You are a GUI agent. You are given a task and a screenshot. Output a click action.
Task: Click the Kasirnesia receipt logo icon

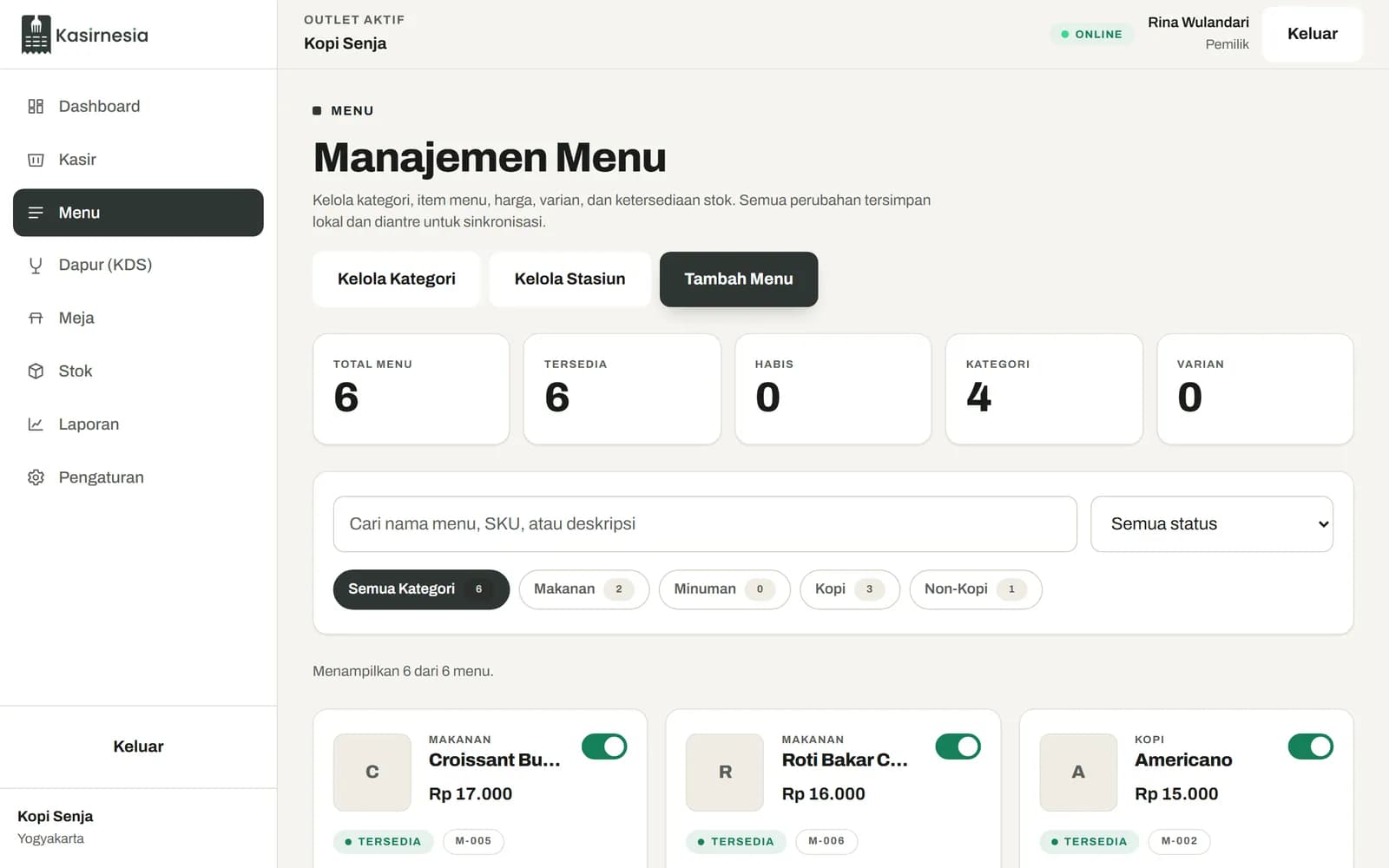tap(36, 35)
